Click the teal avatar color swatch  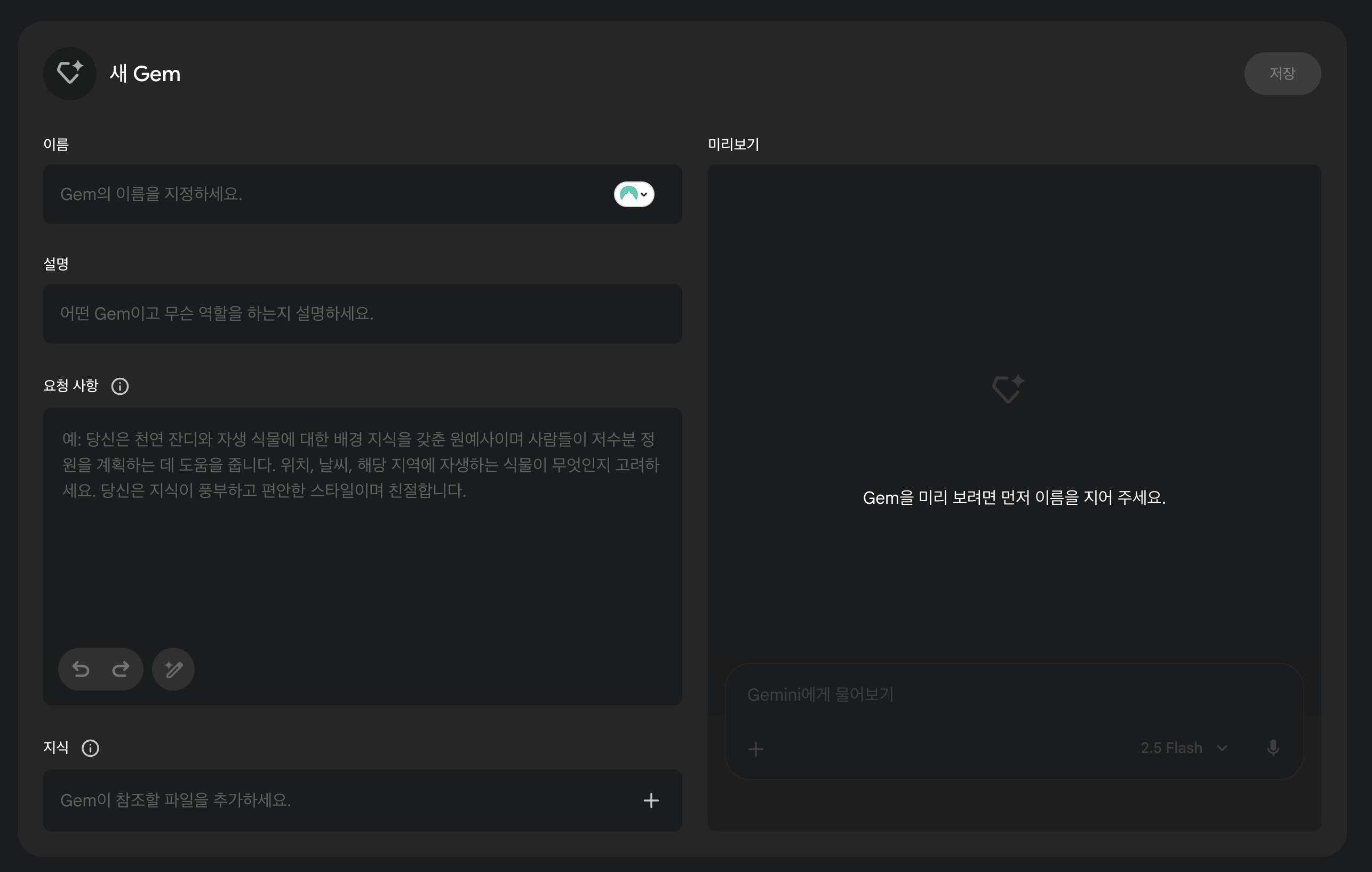[628, 194]
